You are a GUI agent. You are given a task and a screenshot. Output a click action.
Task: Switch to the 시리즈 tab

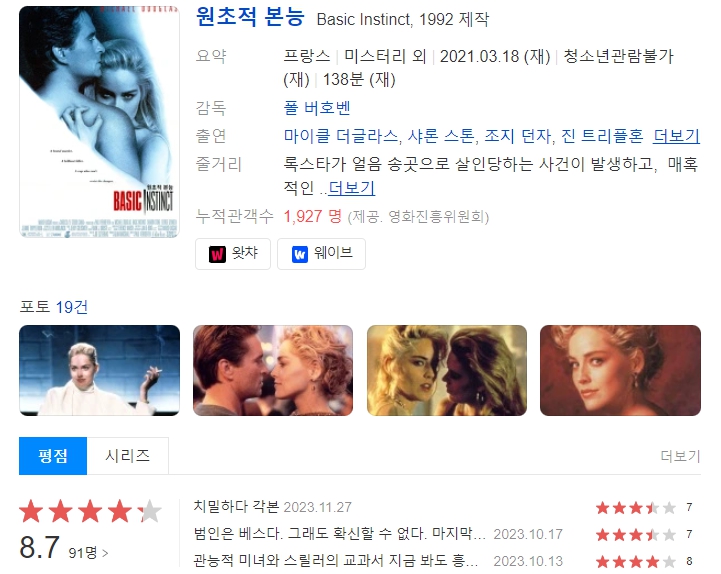coord(127,456)
